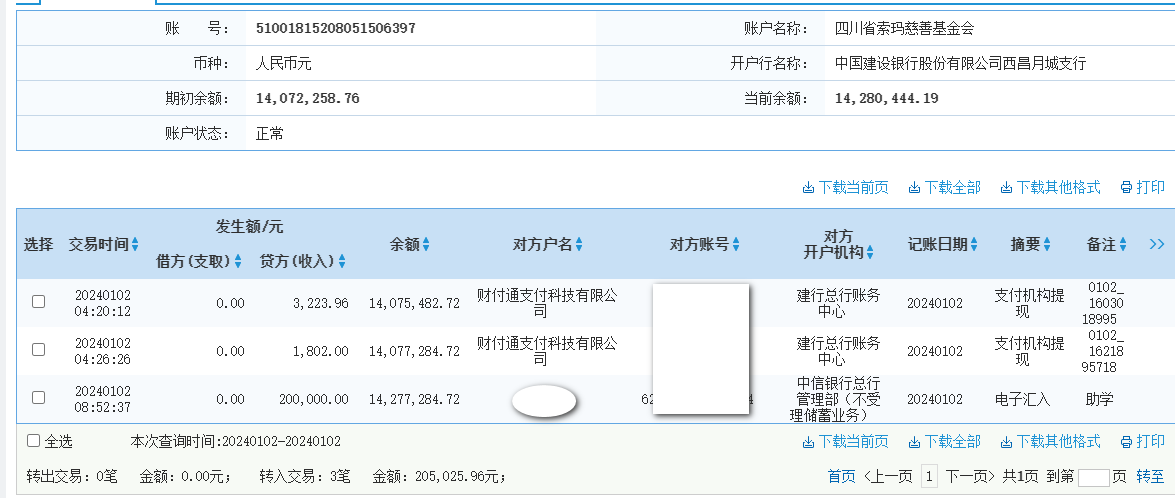Click bank name 中国建设银行股份有限公司西昌月城支行
1175x498 pixels.
coord(960,64)
